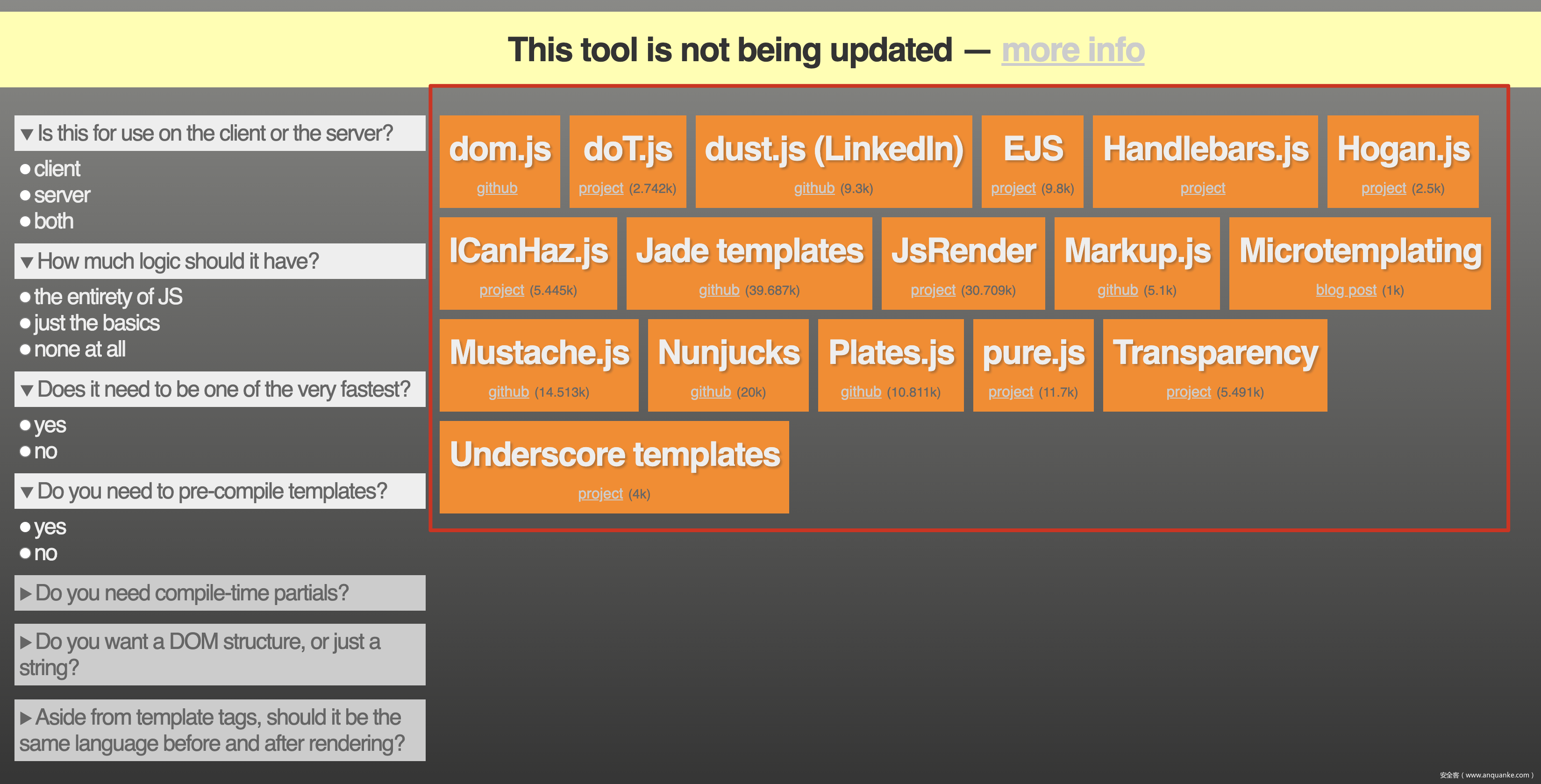1541x784 pixels.
Task: Open Microtemplating blog post link
Action: tap(1345, 290)
